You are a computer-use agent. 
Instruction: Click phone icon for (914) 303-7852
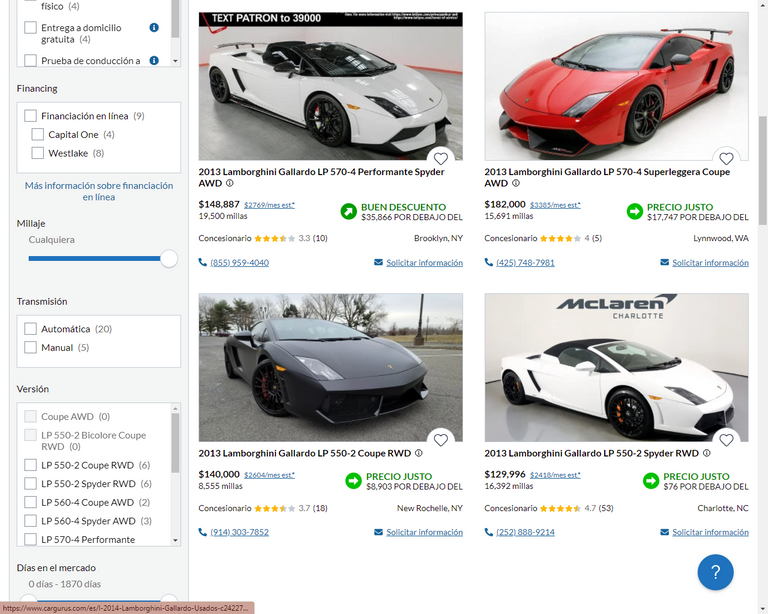(202, 532)
